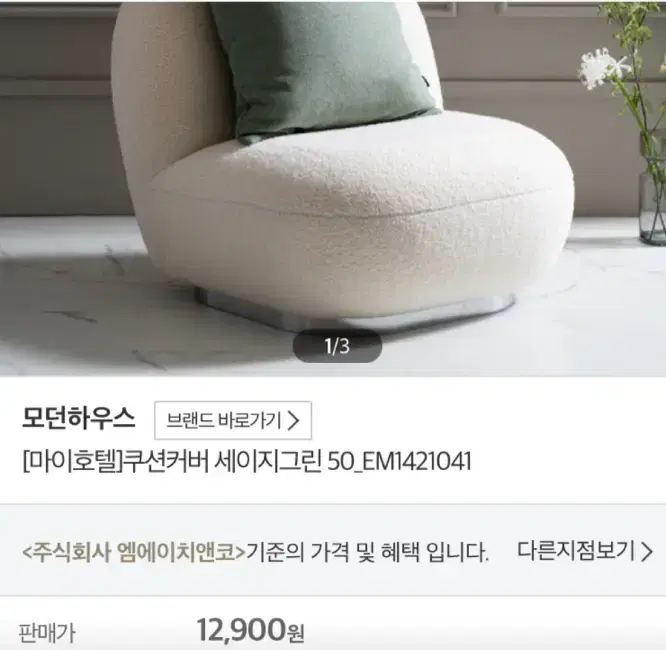Click the 12,900원 sale price

pyautogui.click(x=250, y=630)
